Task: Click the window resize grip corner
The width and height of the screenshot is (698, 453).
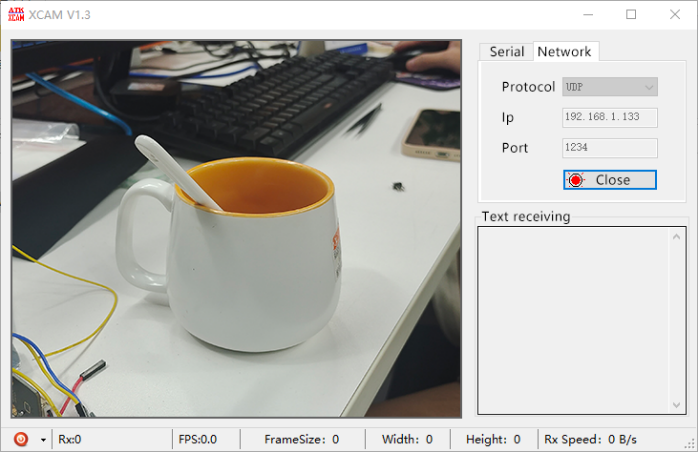Action: pyautogui.click(x=690, y=444)
